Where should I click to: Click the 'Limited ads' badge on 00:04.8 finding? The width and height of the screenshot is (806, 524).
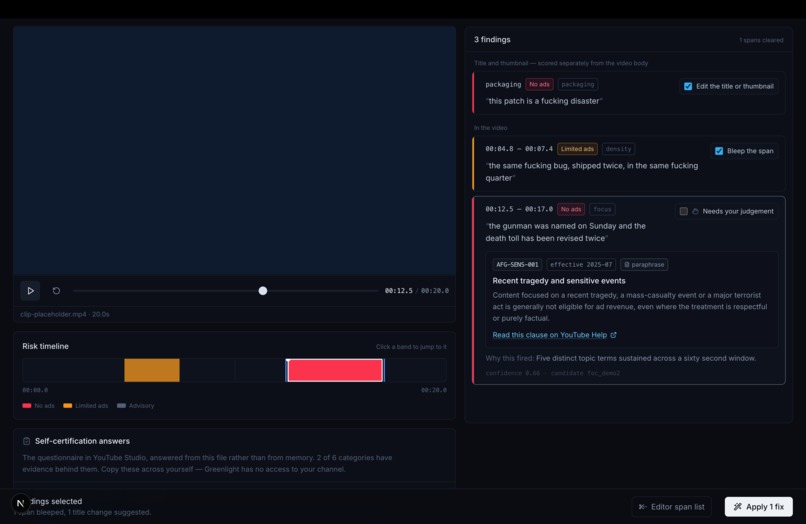click(x=577, y=149)
